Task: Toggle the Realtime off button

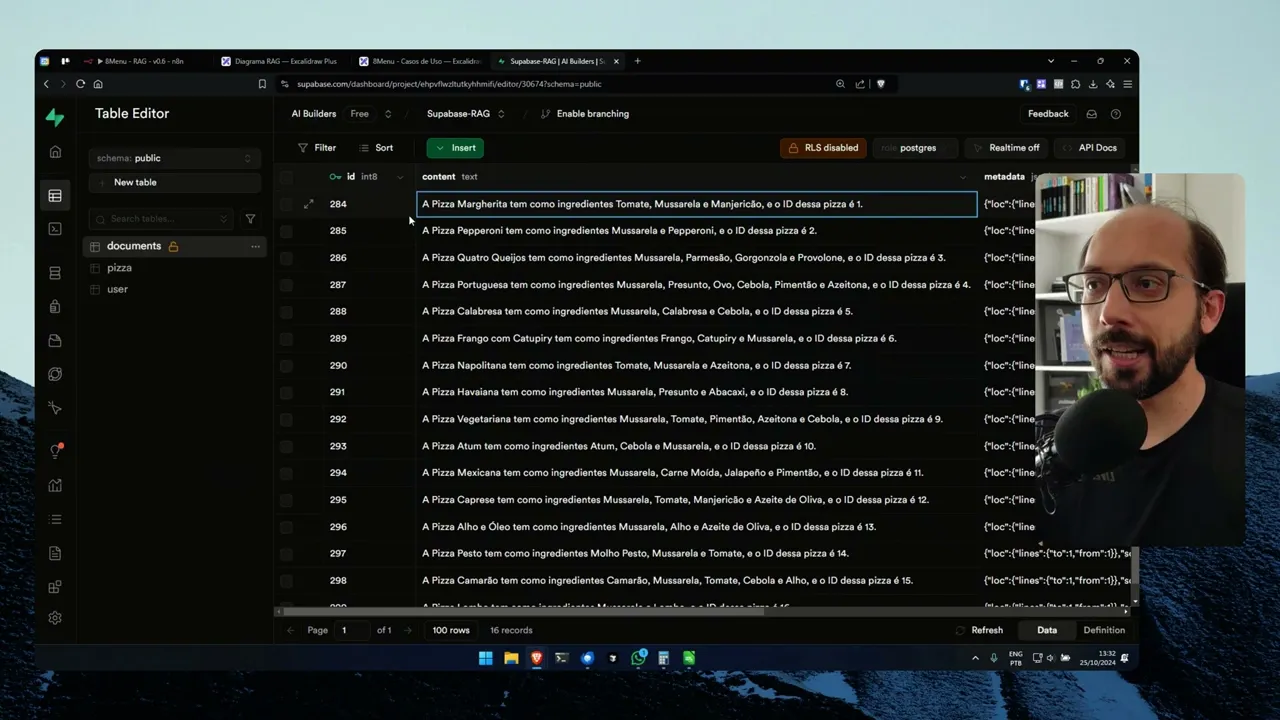Action: (x=1006, y=148)
